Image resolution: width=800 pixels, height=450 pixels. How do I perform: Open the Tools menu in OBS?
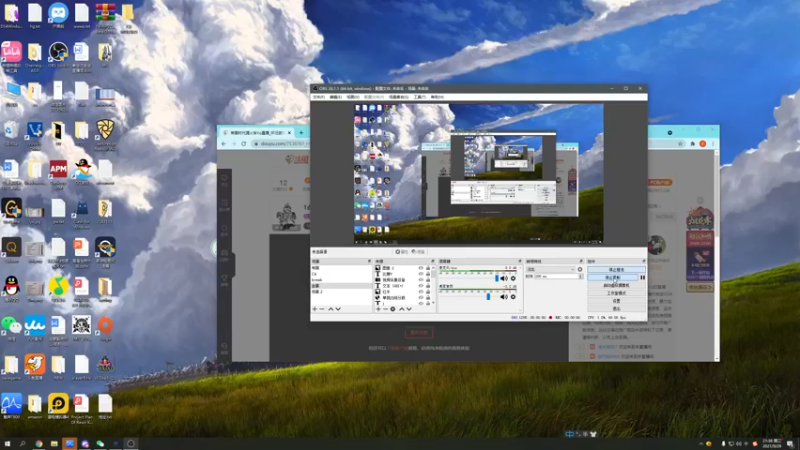(420, 96)
